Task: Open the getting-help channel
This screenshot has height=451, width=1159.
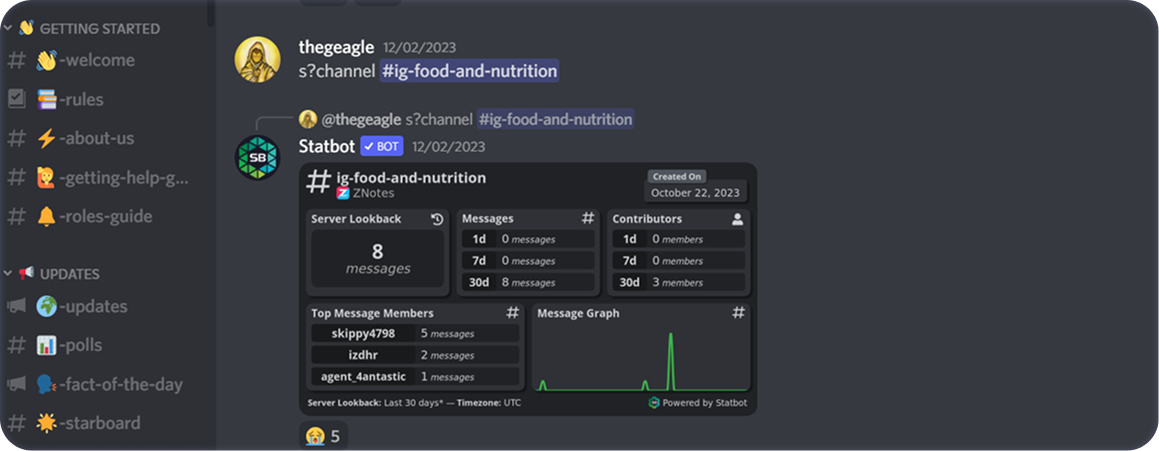Action: click(x=120, y=178)
